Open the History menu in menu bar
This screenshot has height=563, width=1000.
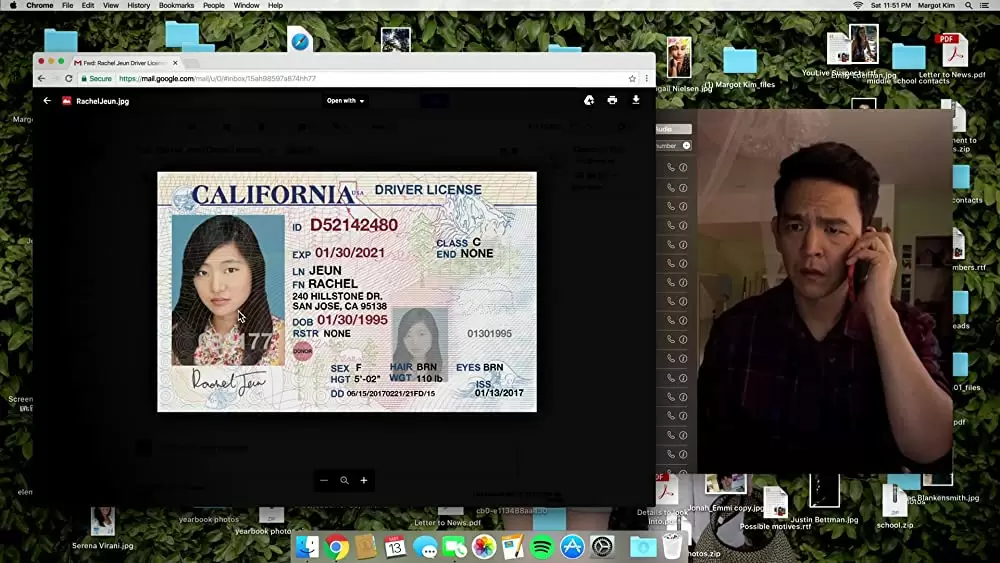pyautogui.click(x=139, y=6)
